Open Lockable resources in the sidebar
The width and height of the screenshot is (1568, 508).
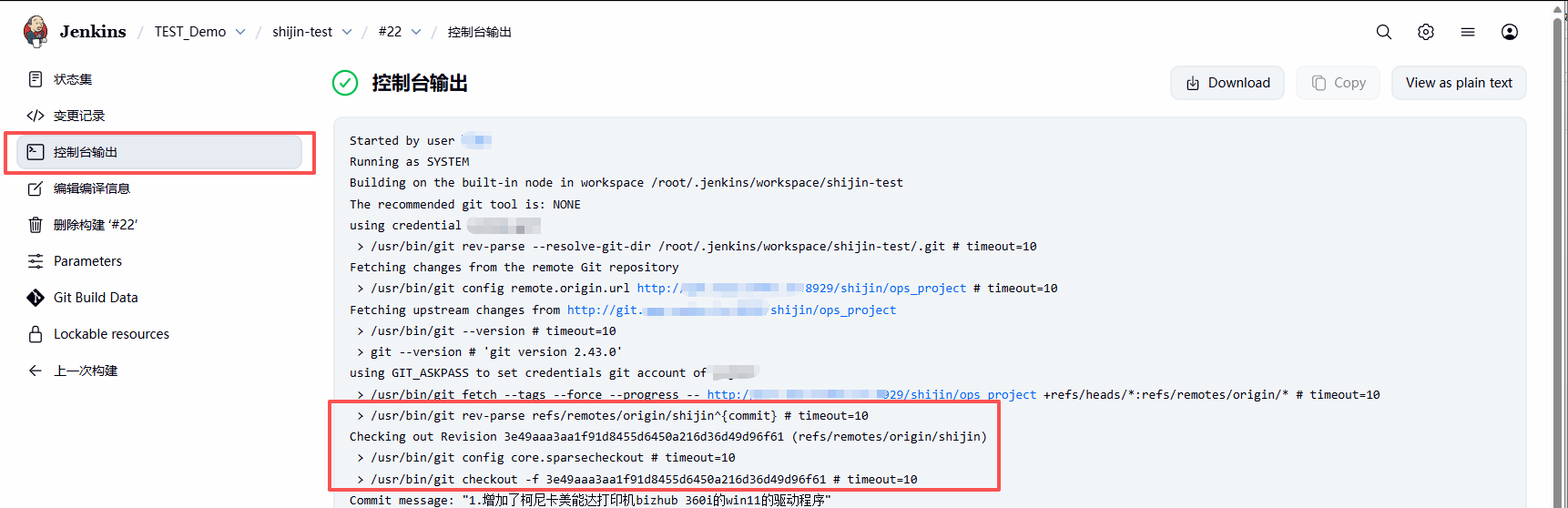coord(159,334)
